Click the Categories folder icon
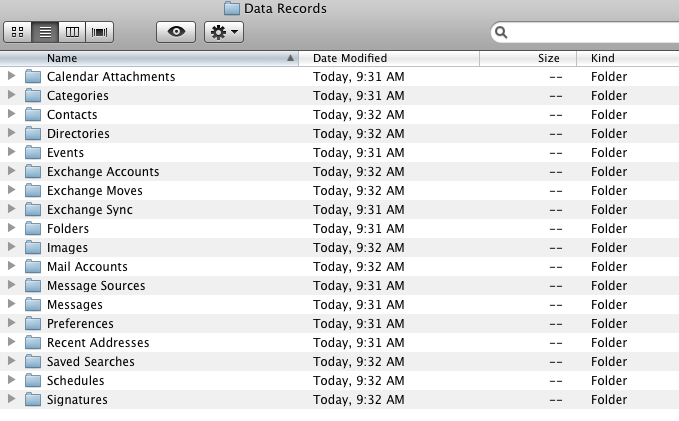 point(33,95)
